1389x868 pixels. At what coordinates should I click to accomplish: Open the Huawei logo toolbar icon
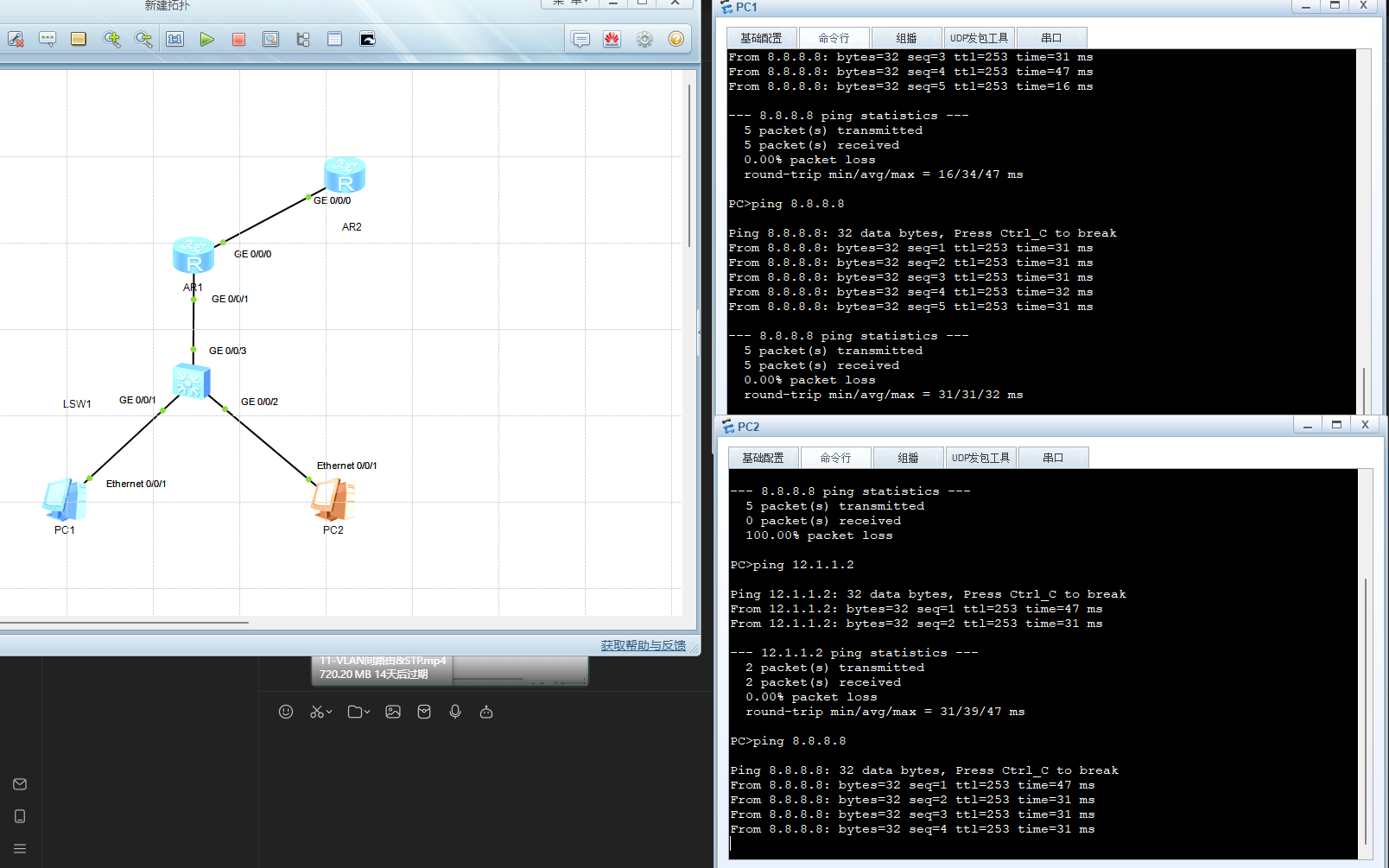(x=612, y=39)
